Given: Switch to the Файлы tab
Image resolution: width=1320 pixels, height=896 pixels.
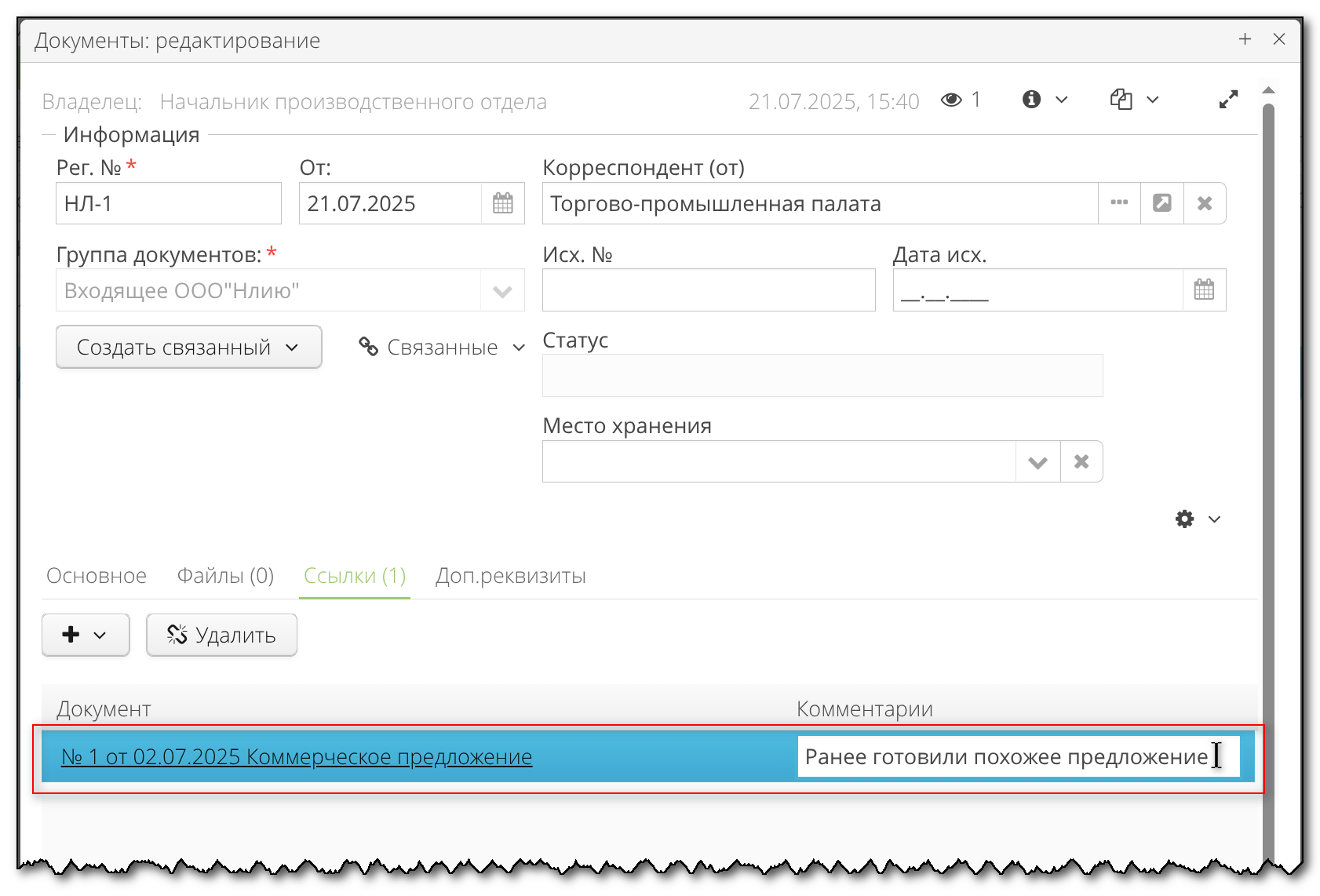Looking at the screenshot, I should [x=225, y=576].
